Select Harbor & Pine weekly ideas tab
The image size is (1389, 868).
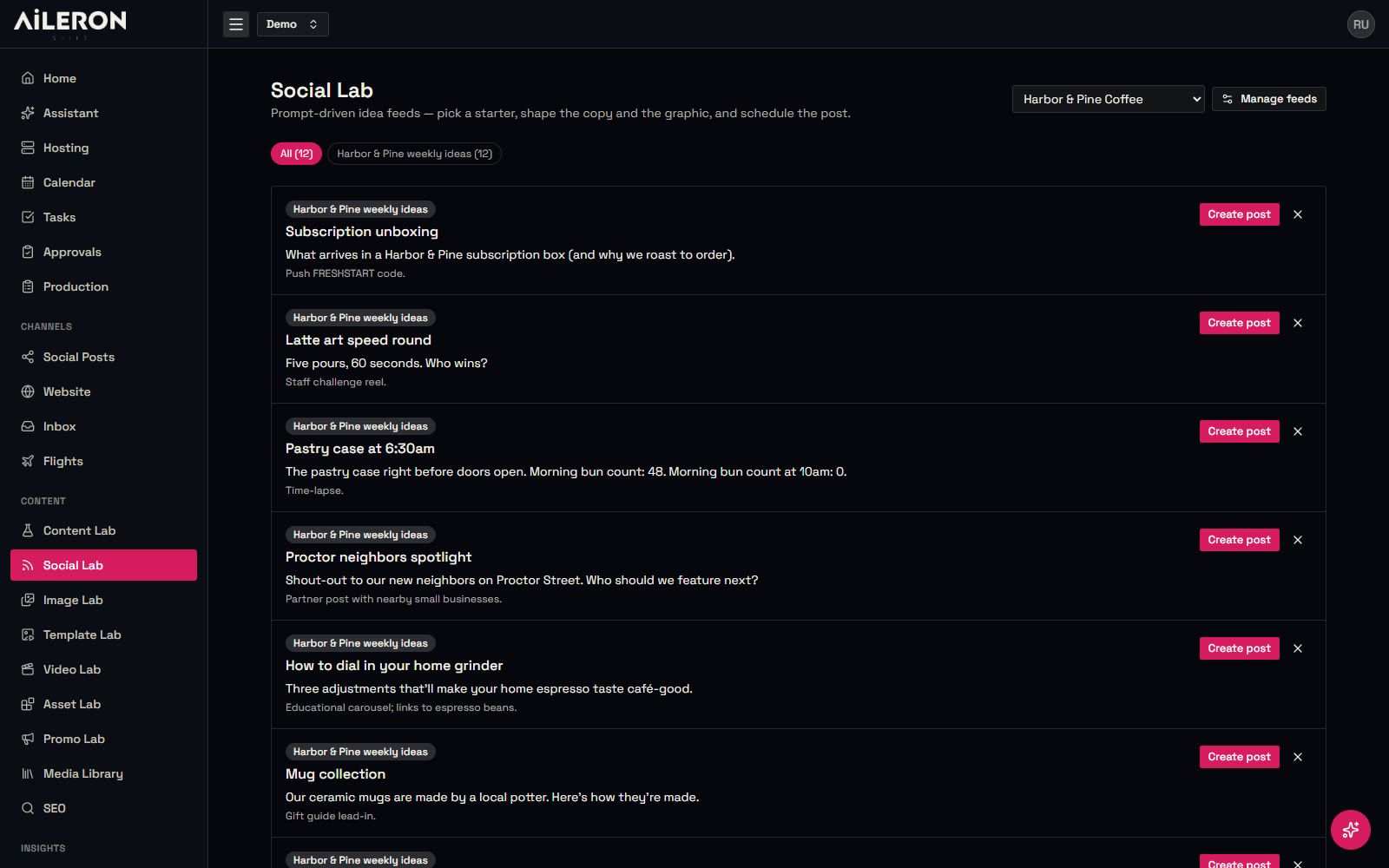pyautogui.click(x=414, y=154)
